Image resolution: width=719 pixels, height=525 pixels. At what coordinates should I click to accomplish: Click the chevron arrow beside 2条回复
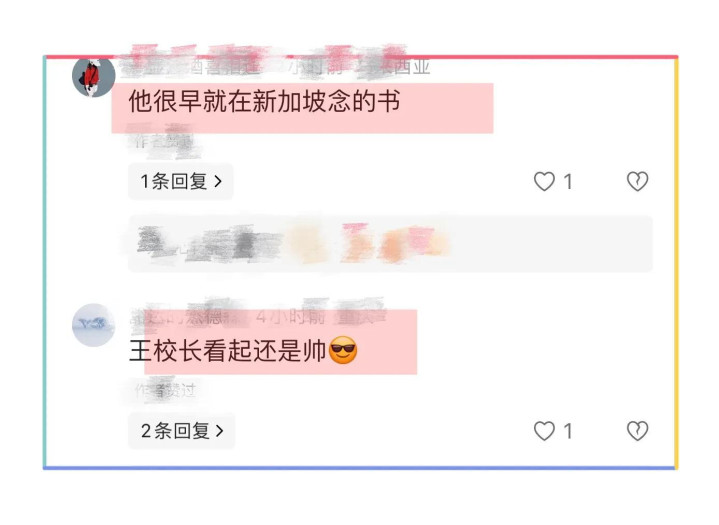(x=220, y=431)
